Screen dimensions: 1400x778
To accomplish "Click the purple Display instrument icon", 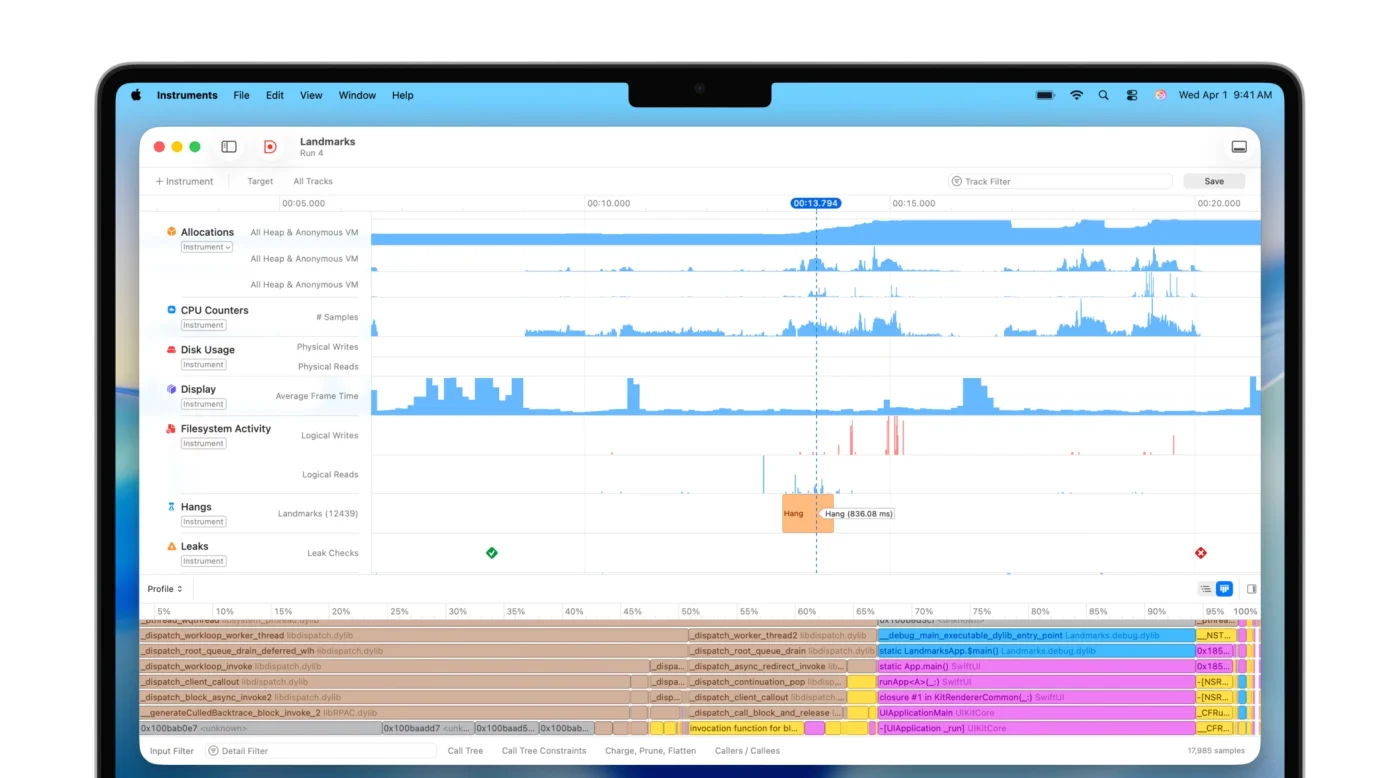I will (171, 389).
